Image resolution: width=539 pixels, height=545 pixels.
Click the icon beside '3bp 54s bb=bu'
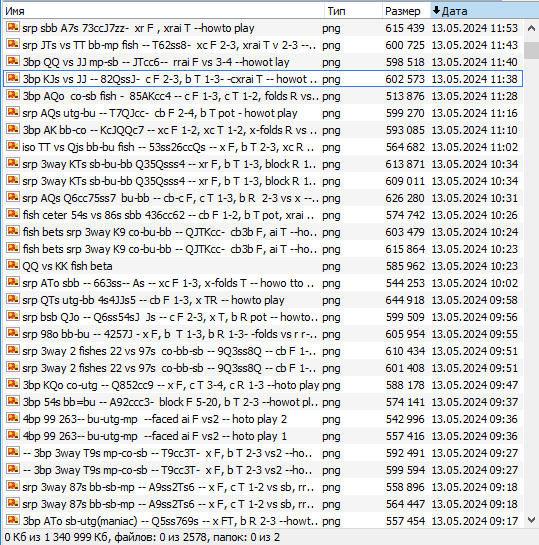[13, 402]
